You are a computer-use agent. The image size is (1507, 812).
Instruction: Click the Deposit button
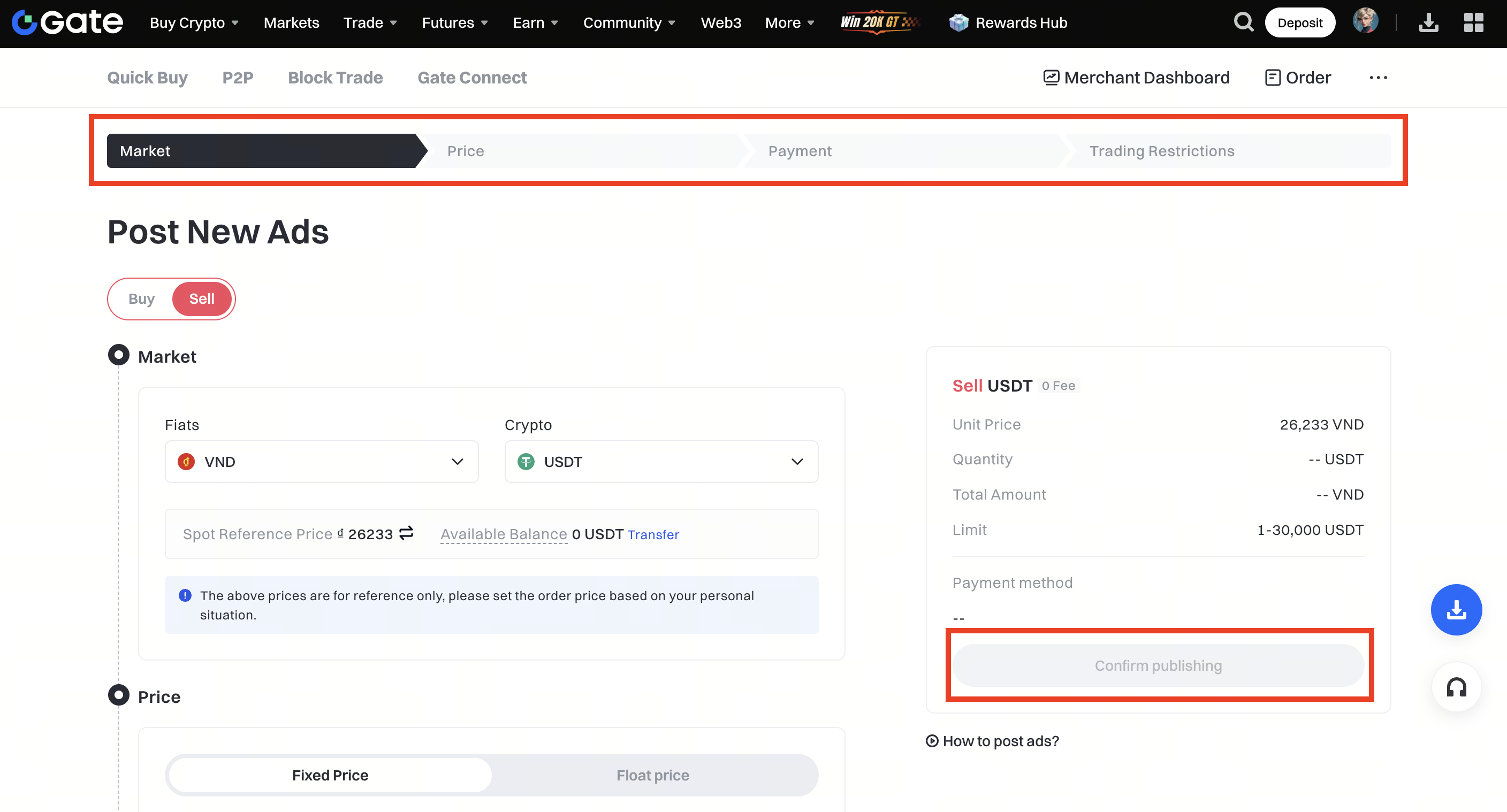pos(1299,23)
